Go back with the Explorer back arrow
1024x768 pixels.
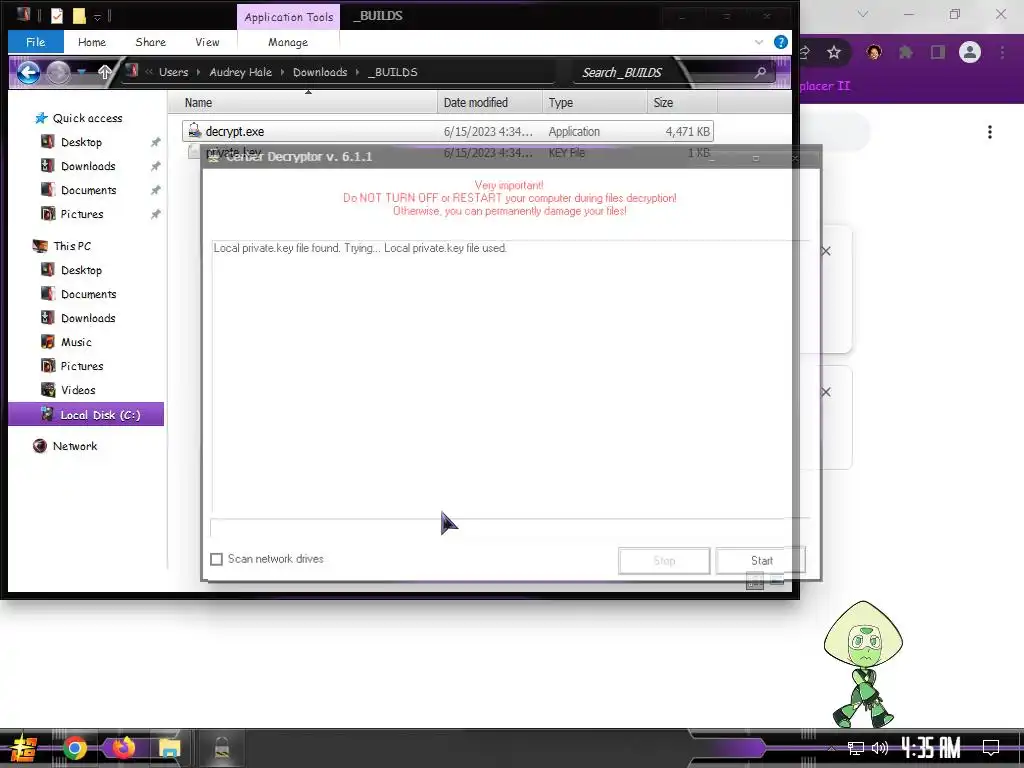pos(28,72)
